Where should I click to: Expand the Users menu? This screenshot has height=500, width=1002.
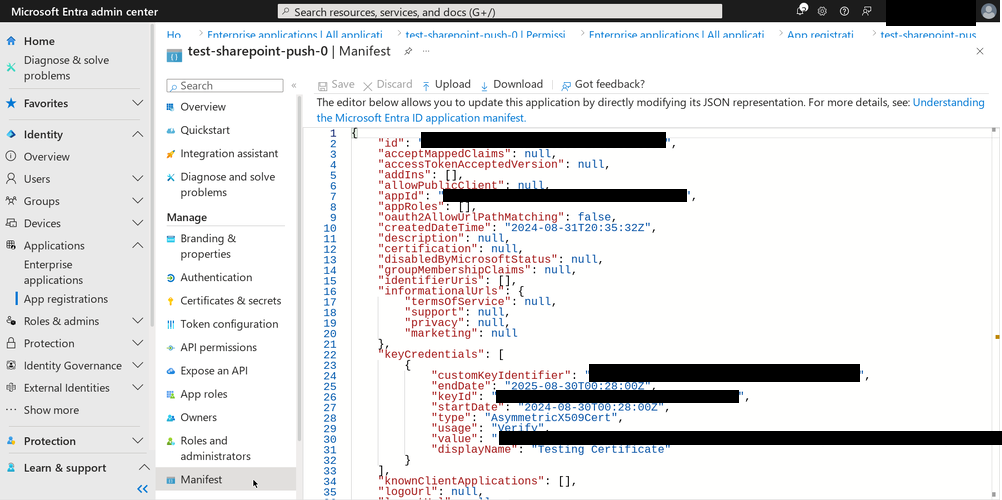click(137, 179)
